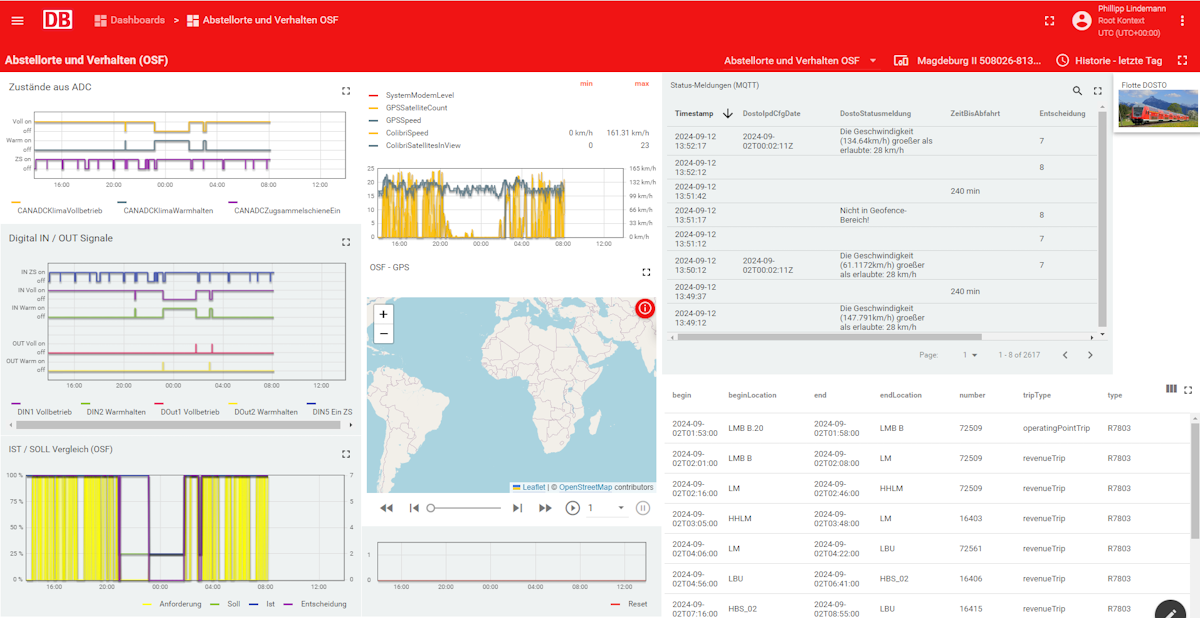
Task: Open the playback speed dropdown
Action: (x=606, y=508)
